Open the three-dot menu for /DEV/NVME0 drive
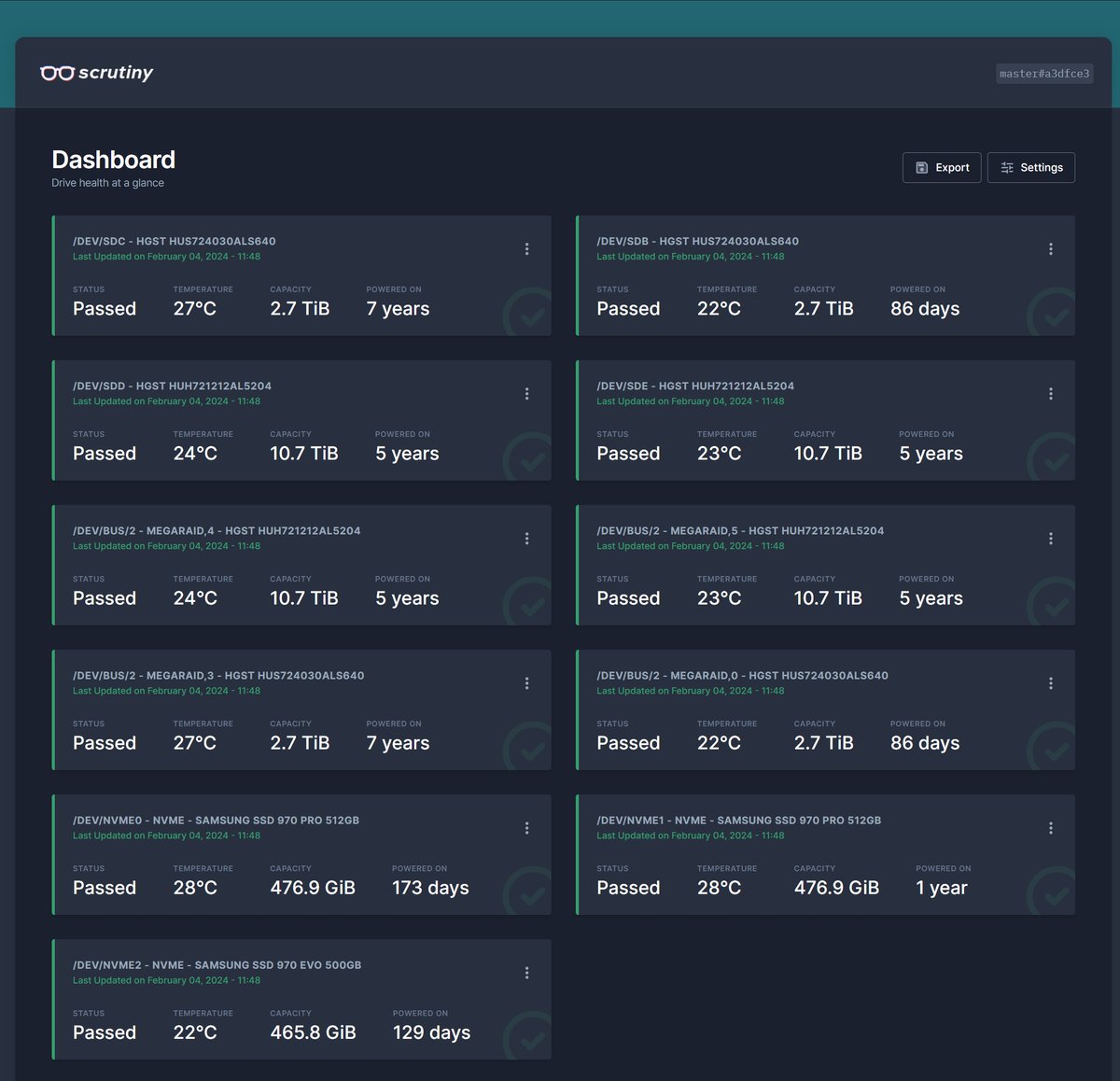 point(527,828)
